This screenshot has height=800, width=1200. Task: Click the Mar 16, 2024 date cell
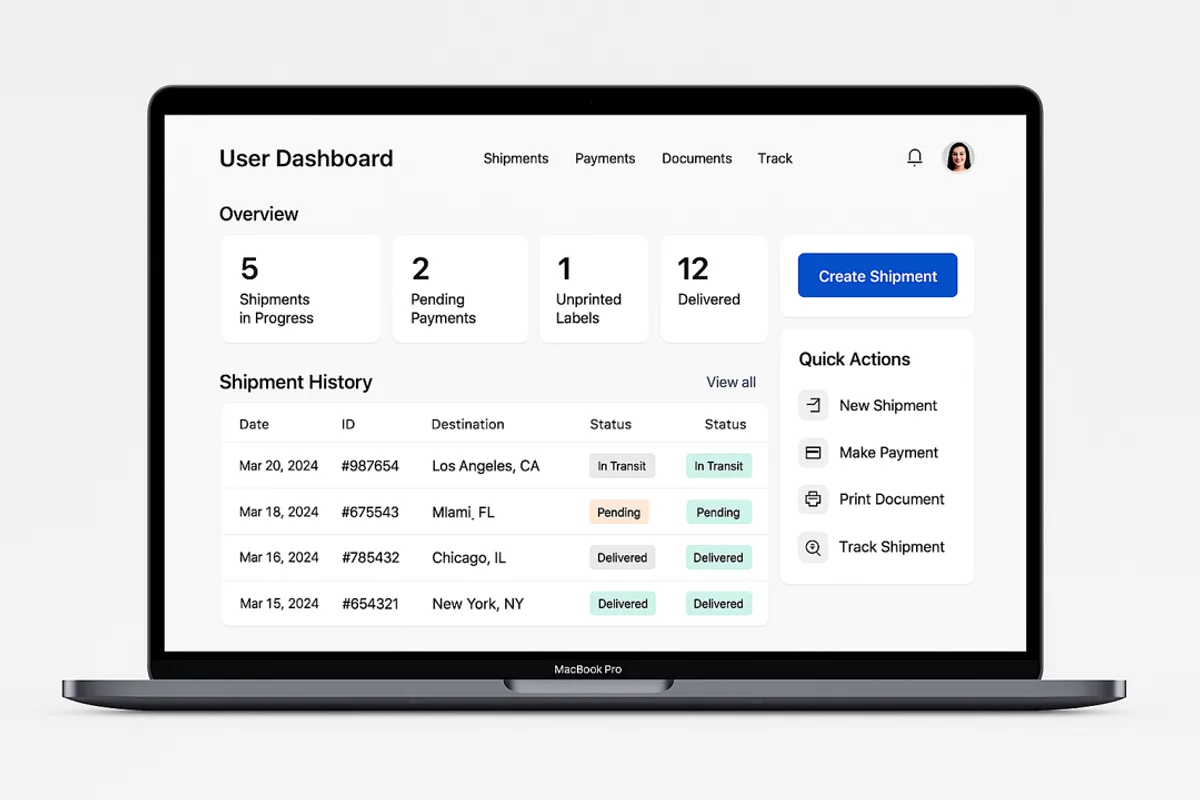(x=279, y=558)
